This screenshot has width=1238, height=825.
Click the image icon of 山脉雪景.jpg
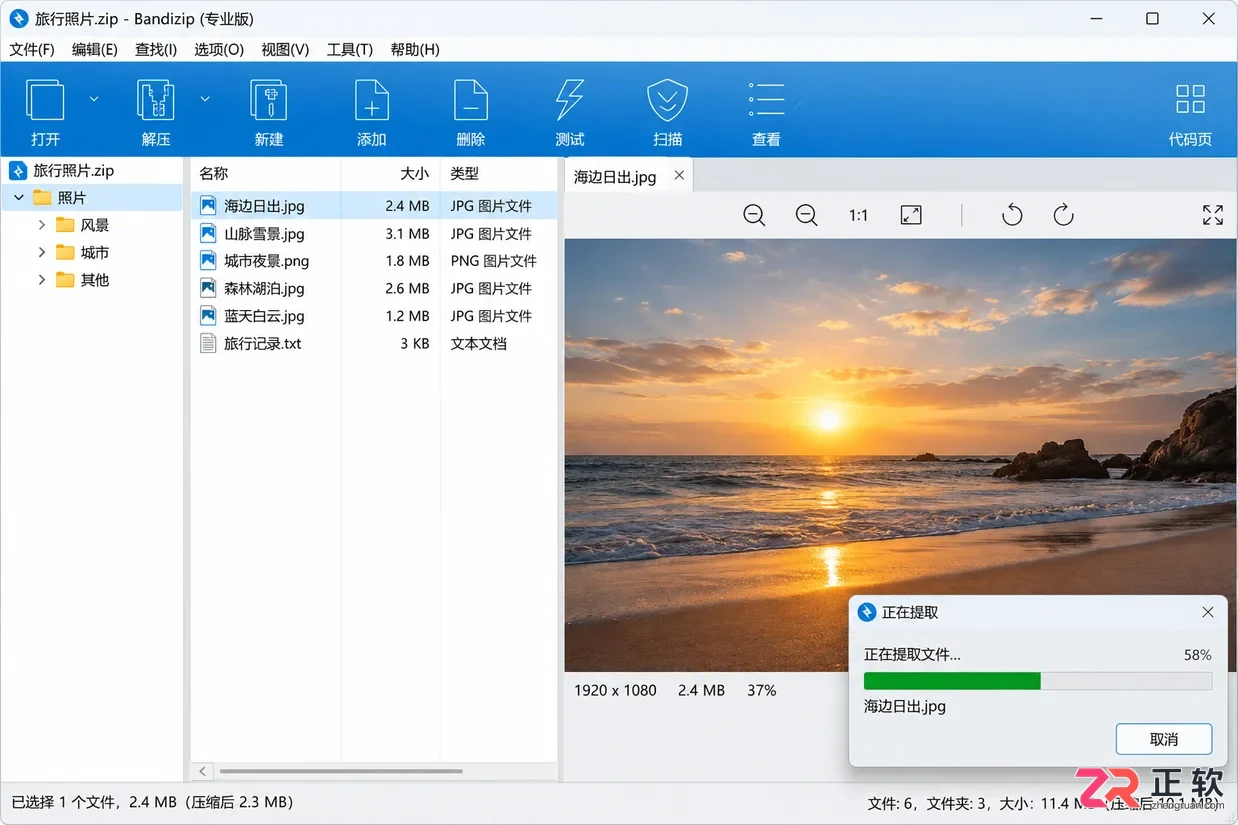tap(208, 233)
